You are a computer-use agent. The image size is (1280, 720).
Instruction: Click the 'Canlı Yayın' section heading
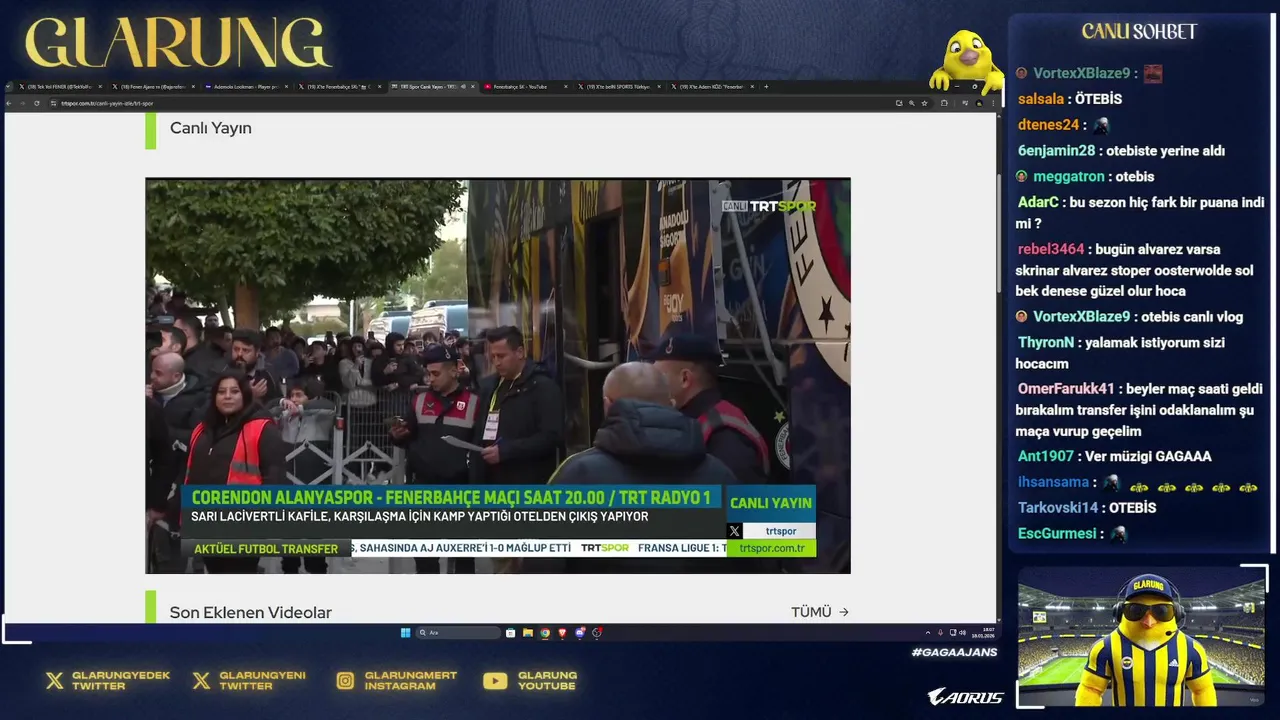pyautogui.click(x=210, y=128)
